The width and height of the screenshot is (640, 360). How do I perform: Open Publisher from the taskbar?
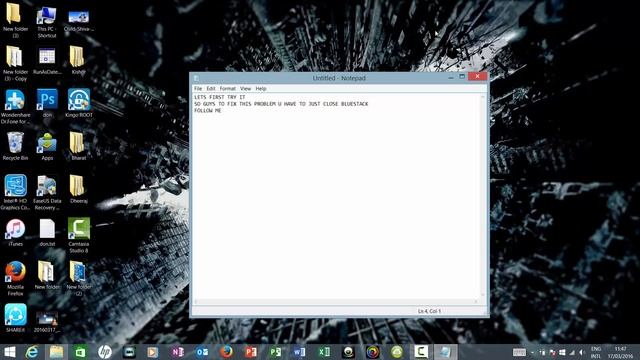275,352
